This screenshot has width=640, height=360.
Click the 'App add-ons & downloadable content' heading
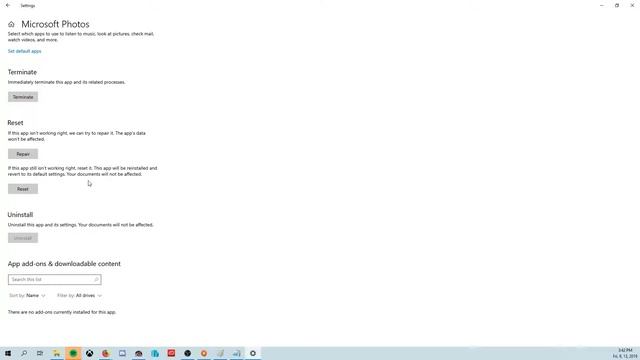pos(64,264)
